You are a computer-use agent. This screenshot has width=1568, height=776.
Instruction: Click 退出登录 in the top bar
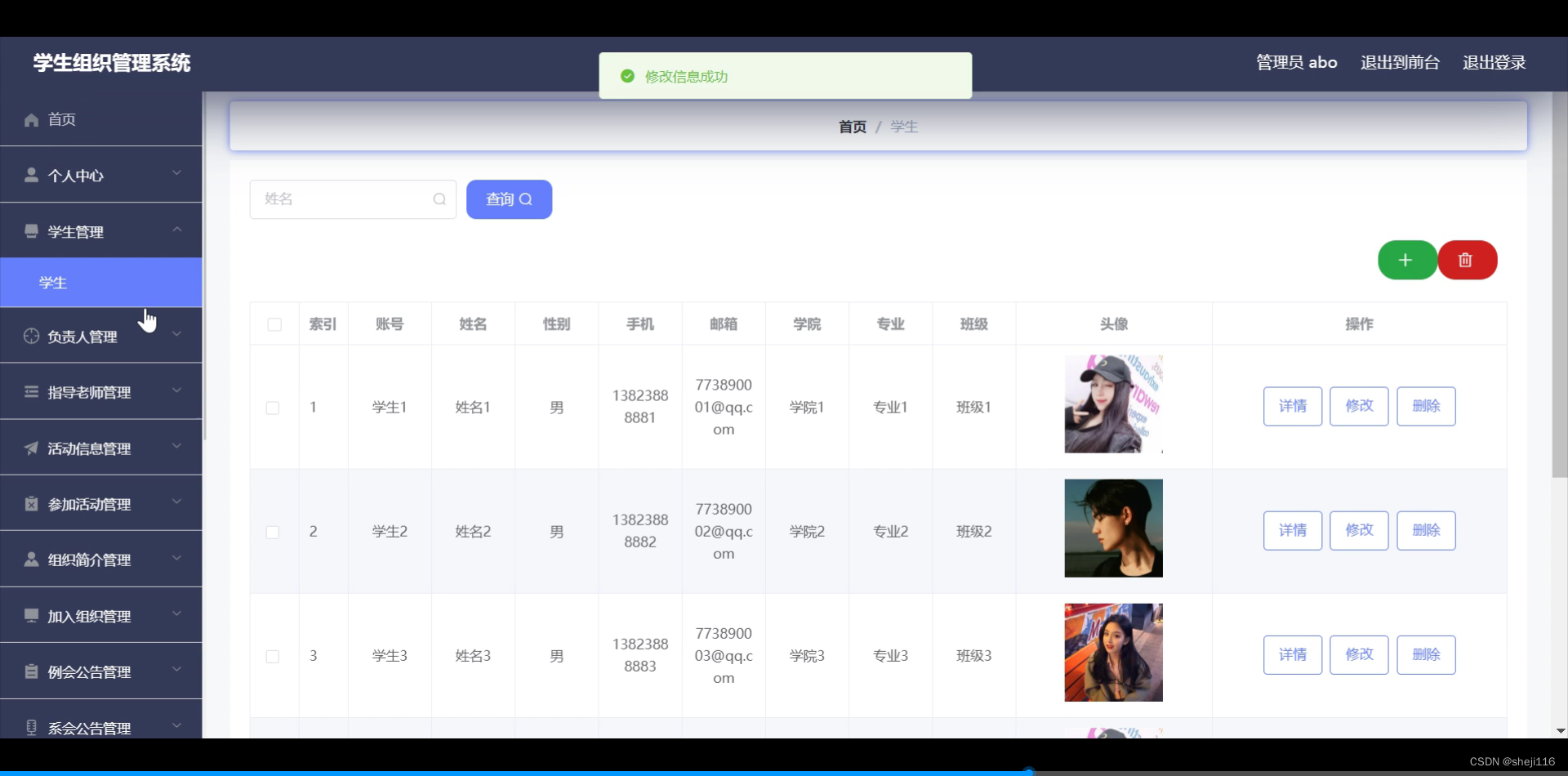[1494, 61]
